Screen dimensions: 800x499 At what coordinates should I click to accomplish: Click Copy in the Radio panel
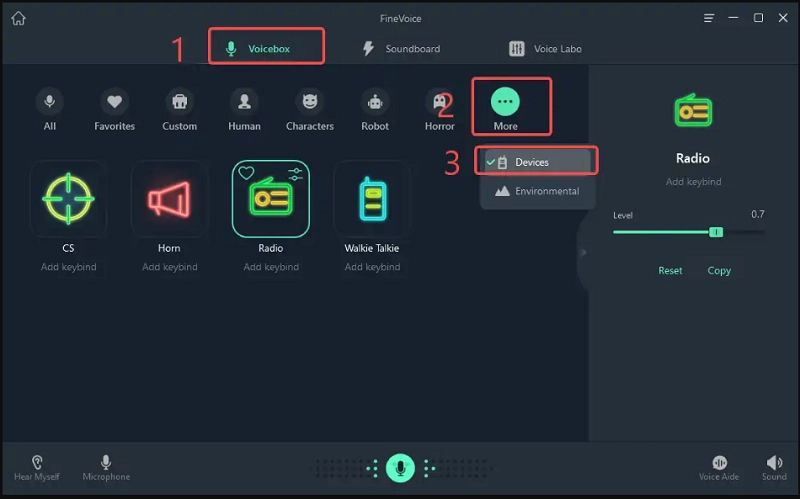[x=719, y=270]
